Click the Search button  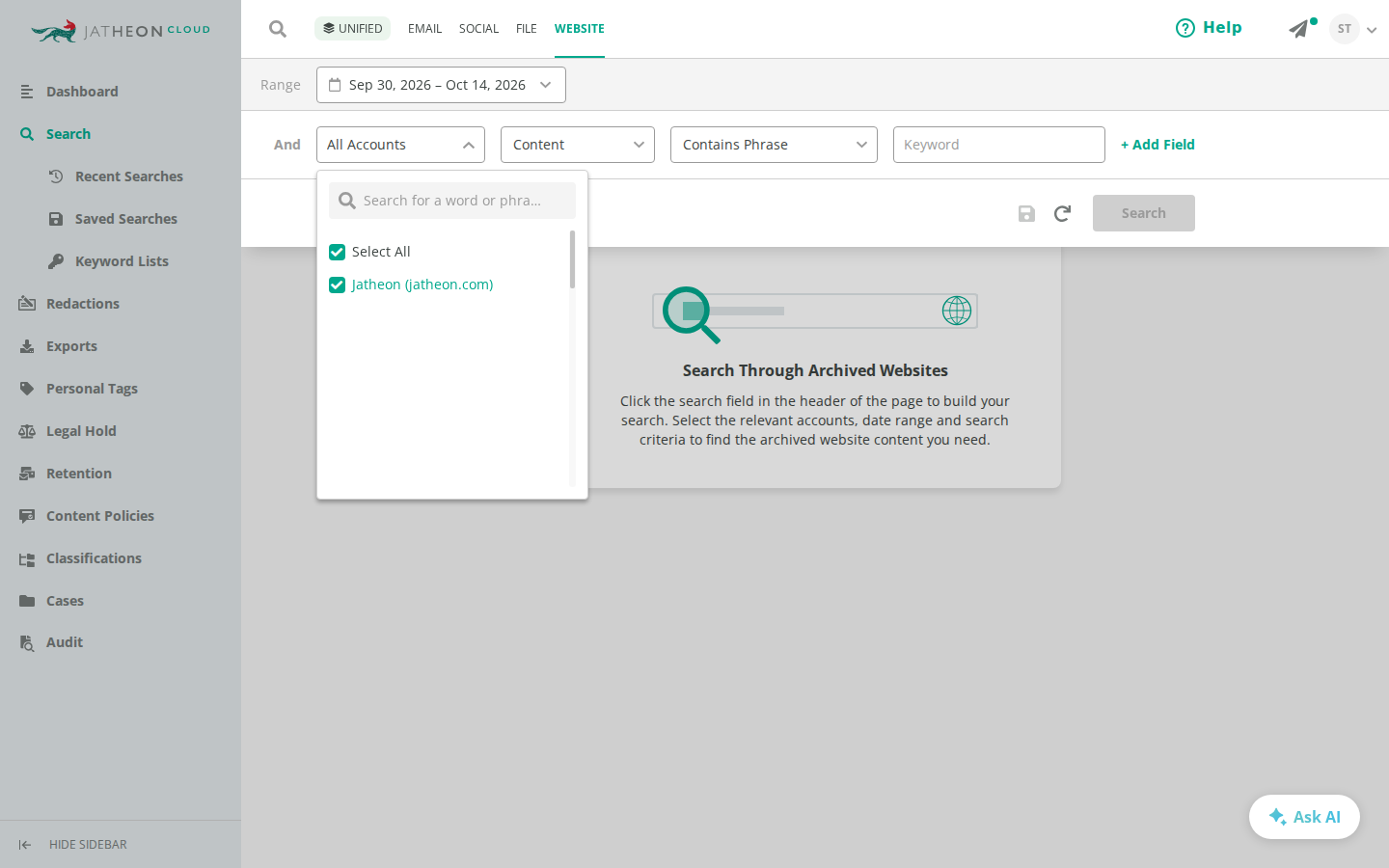(x=1144, y=213)
